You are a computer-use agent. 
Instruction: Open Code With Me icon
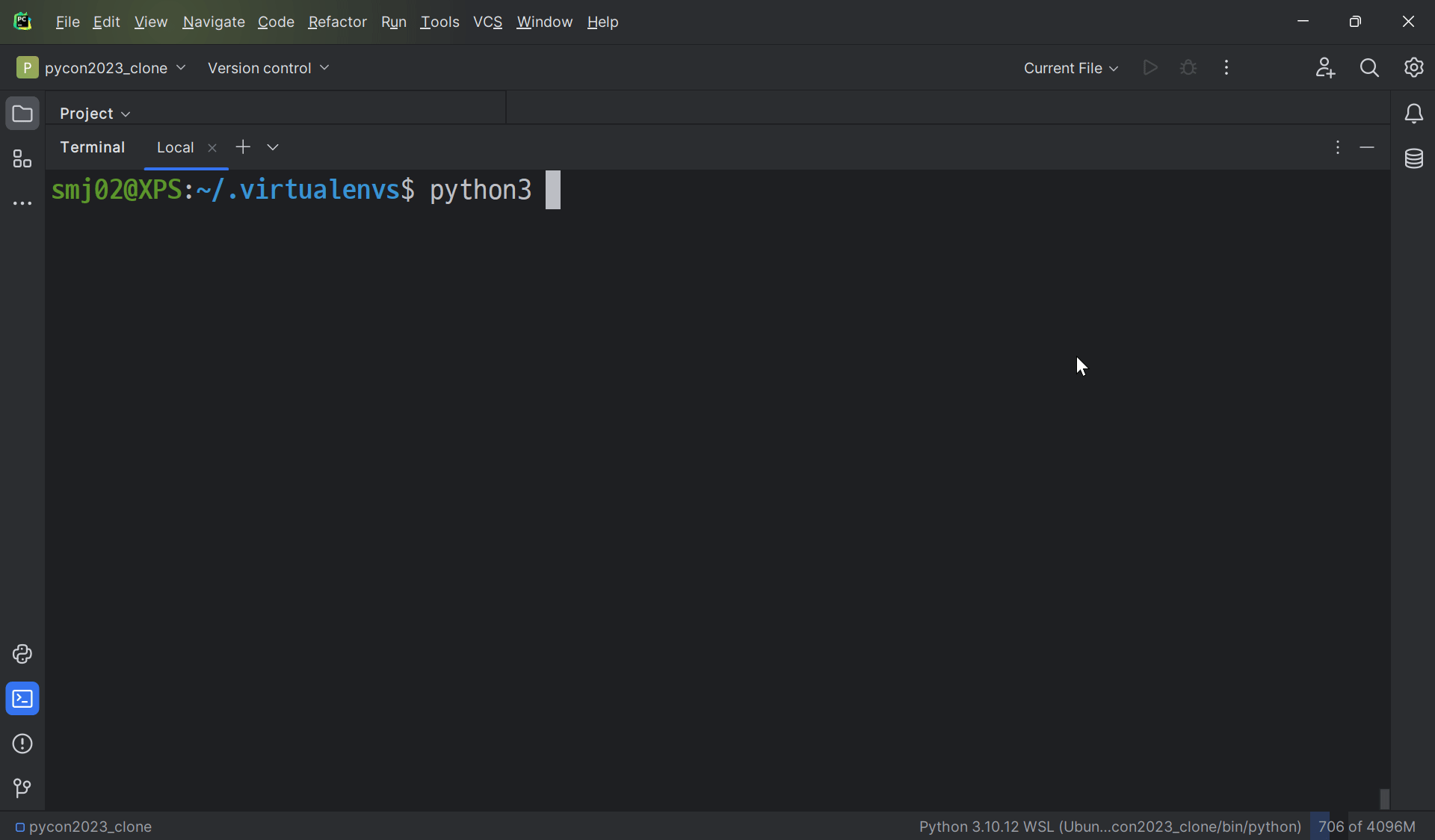pos(1325,68)
